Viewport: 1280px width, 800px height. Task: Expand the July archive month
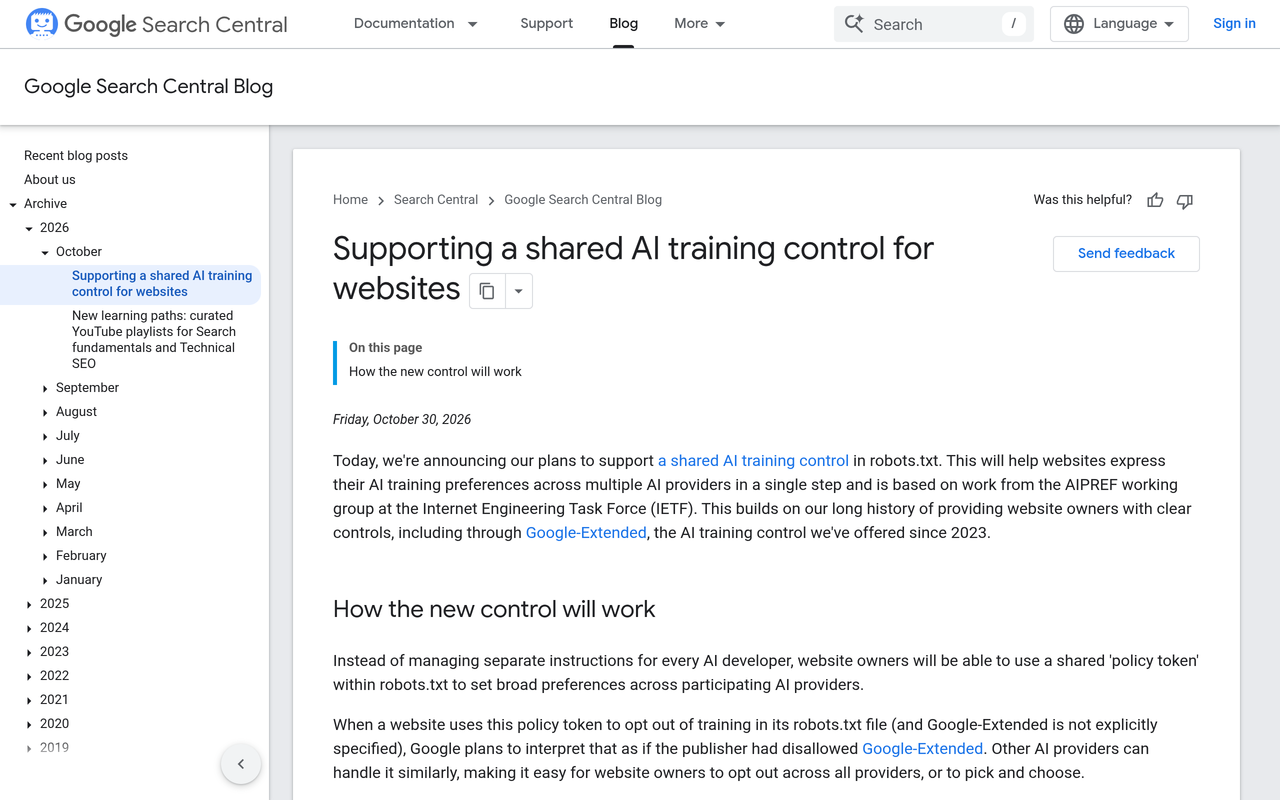click(x=45, y=436)
